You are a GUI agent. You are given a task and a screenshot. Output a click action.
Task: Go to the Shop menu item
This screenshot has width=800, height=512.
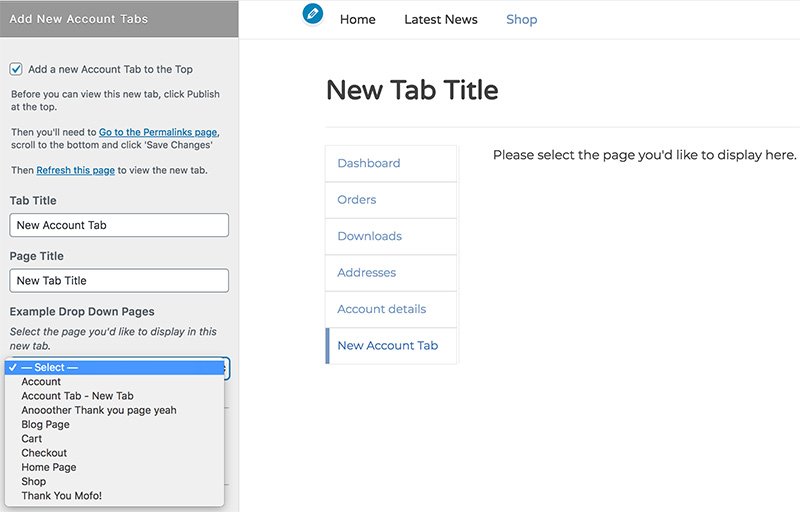click(521, 19)
